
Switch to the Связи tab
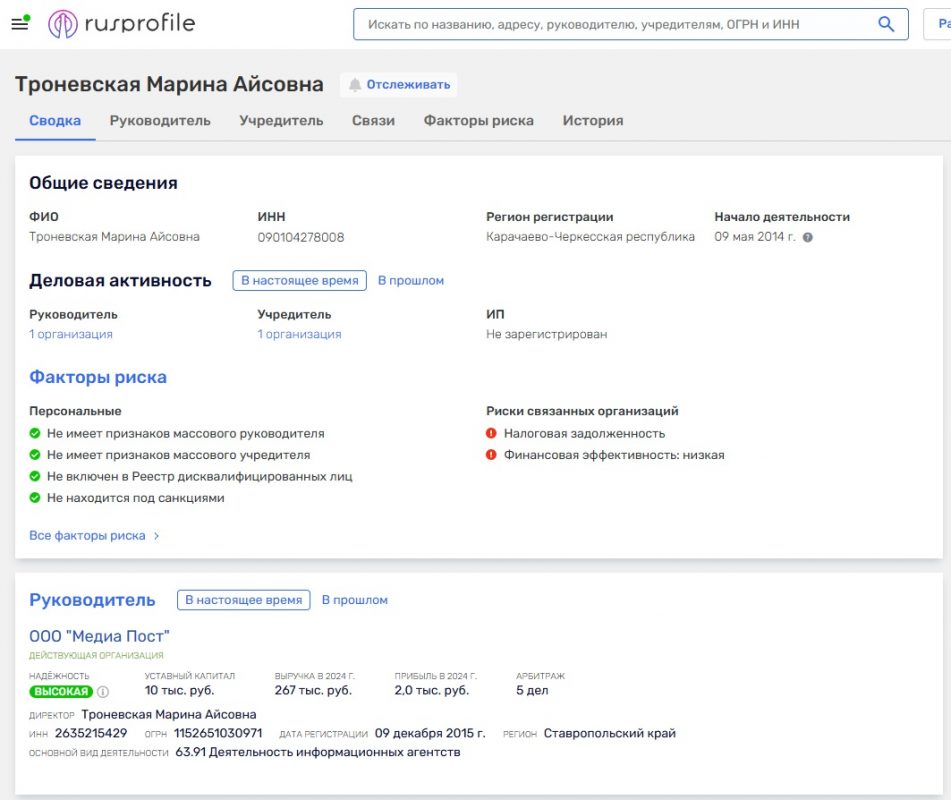(x=373, y=121)
